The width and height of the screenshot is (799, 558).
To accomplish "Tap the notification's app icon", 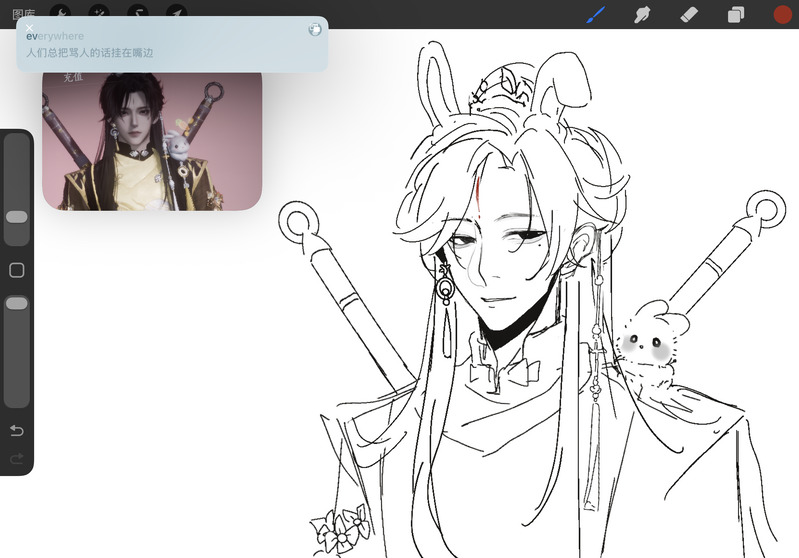I will [315, 30].
